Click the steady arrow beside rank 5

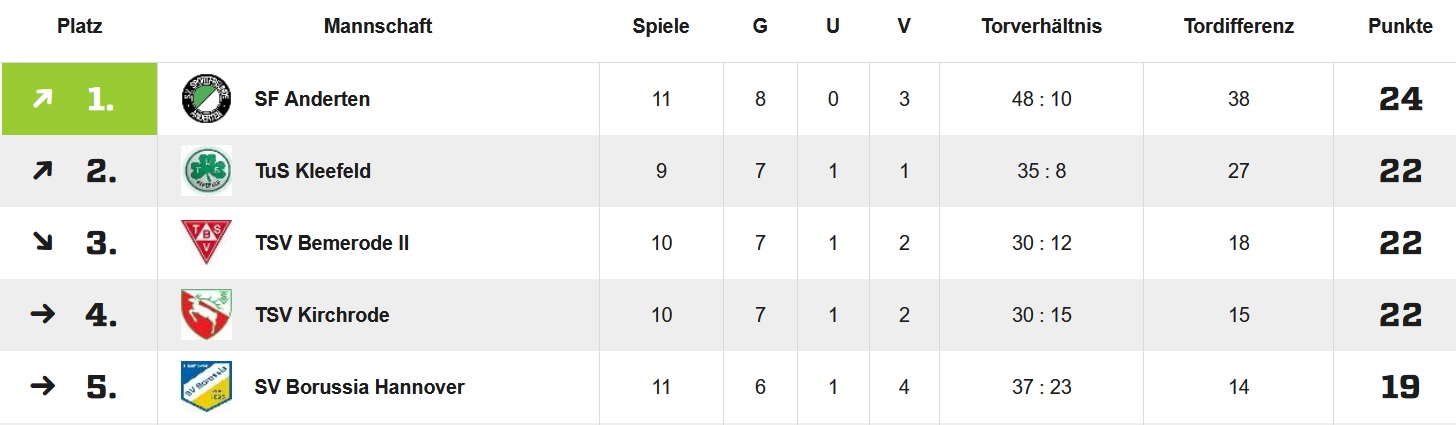pyautogui.click(x=42, y=386)
